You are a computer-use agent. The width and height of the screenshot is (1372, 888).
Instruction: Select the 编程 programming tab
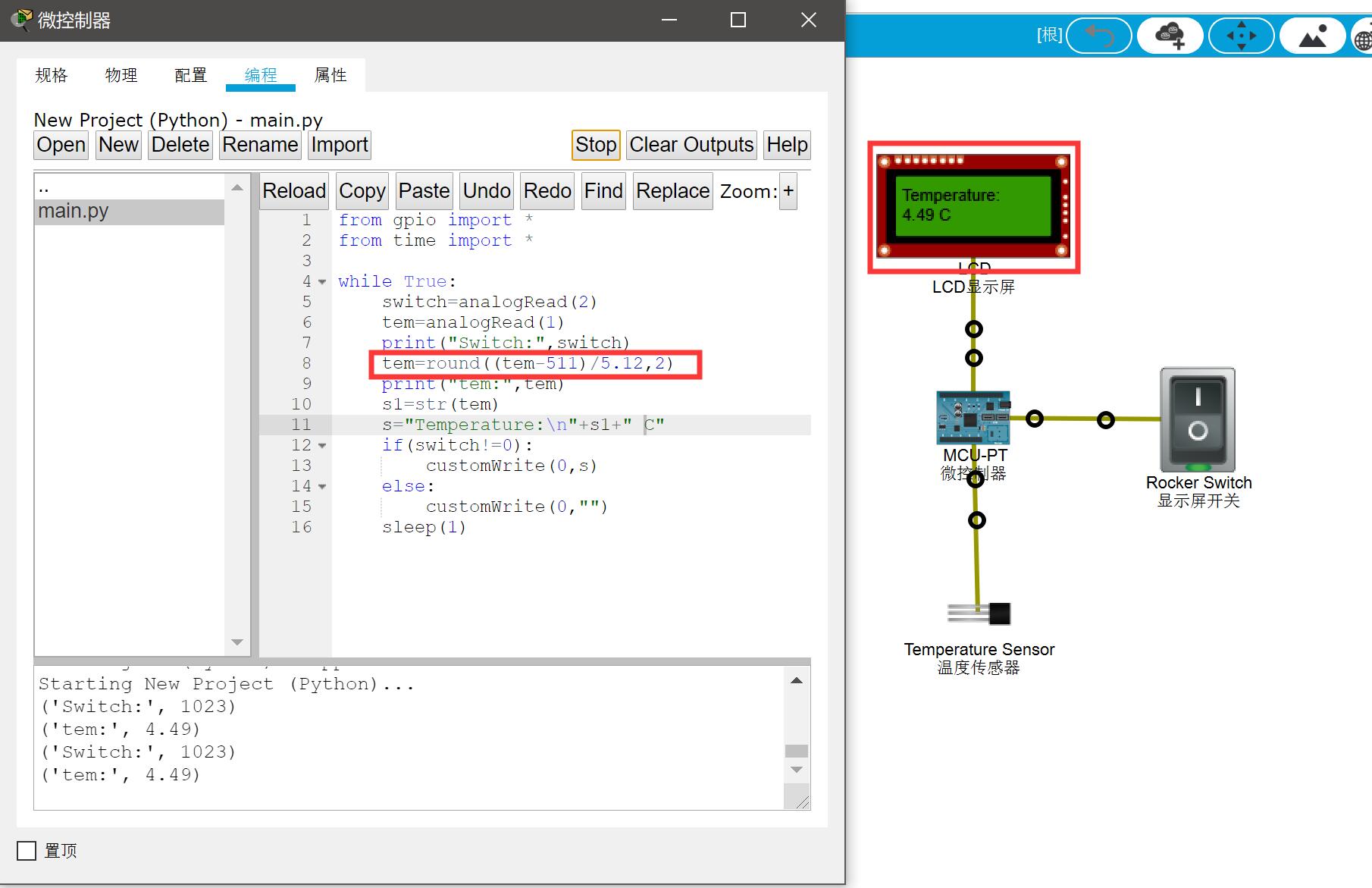tap(261, 75)
